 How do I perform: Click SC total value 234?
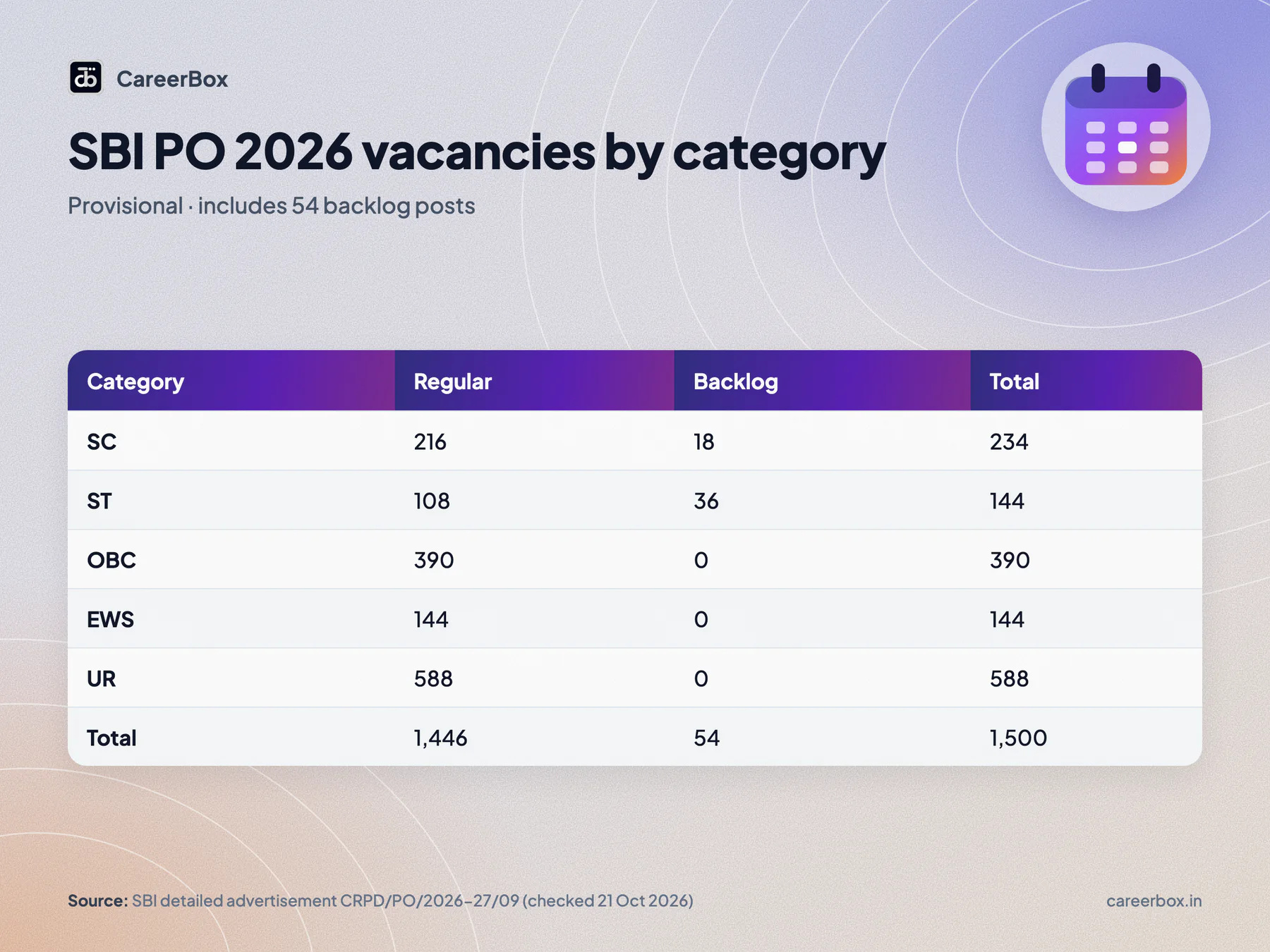[1009, 441]
